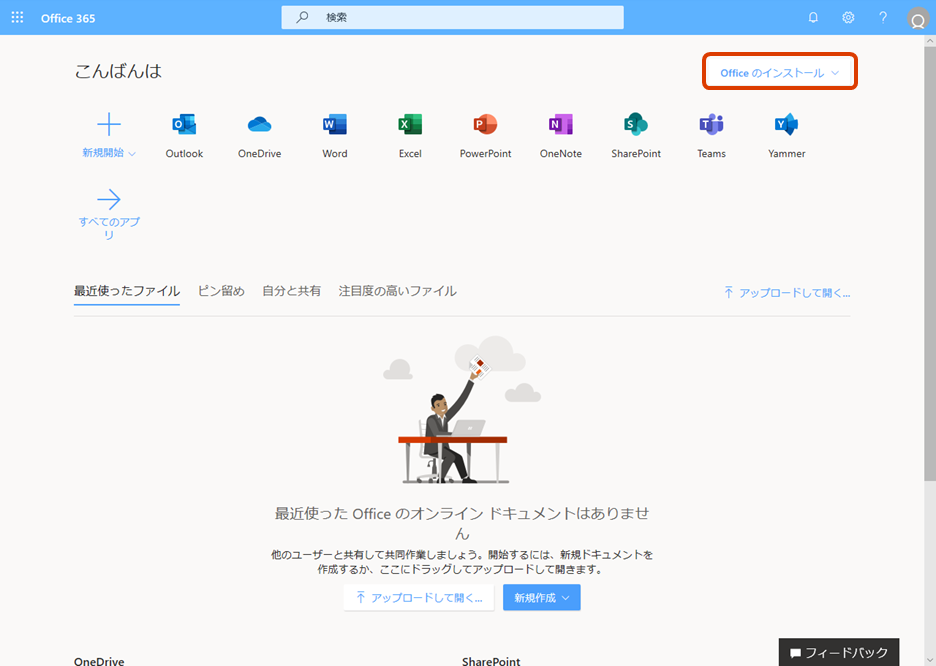Click the 検索 search field
This screenshot has width=936, height=666.
click(x=452, y=17)
